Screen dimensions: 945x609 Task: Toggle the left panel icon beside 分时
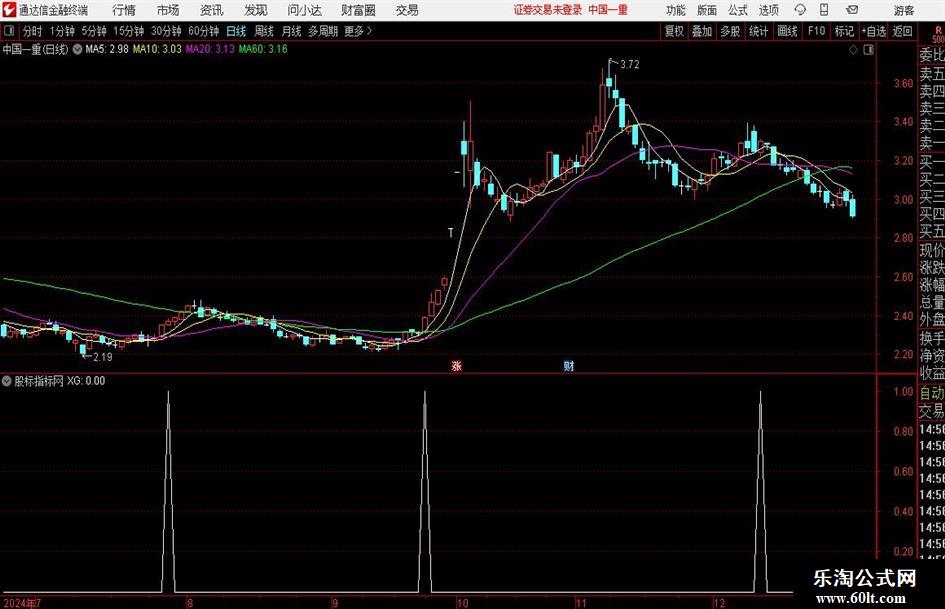point(9,31)
